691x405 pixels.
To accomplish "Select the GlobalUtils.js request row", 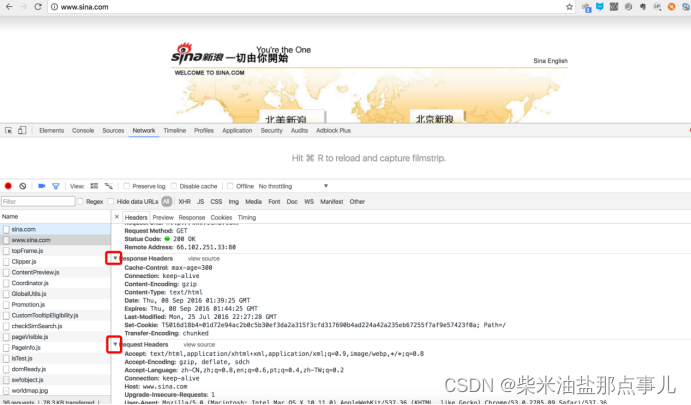I will coord(55,294).
